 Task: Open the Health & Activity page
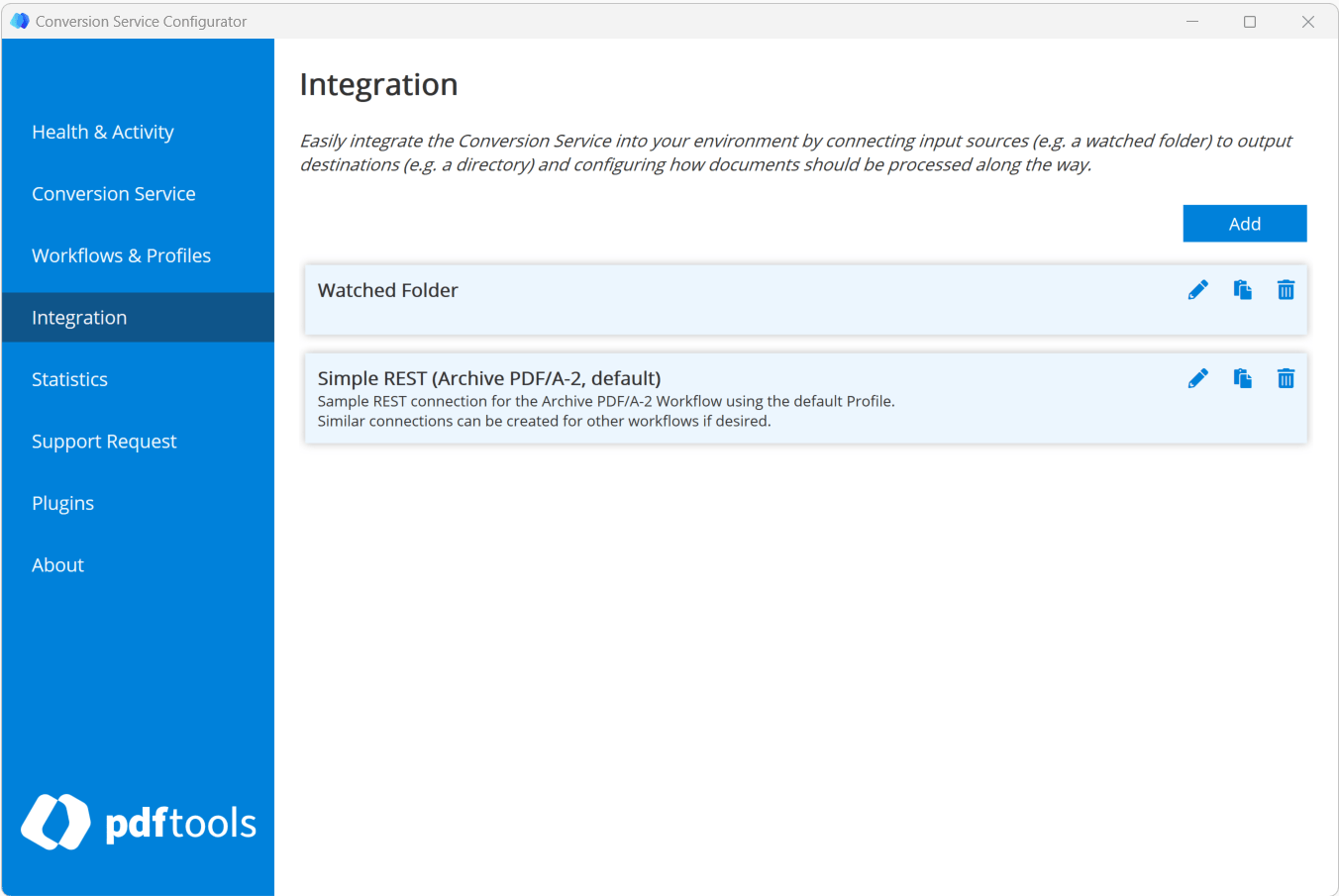click(x=103, y=131)
